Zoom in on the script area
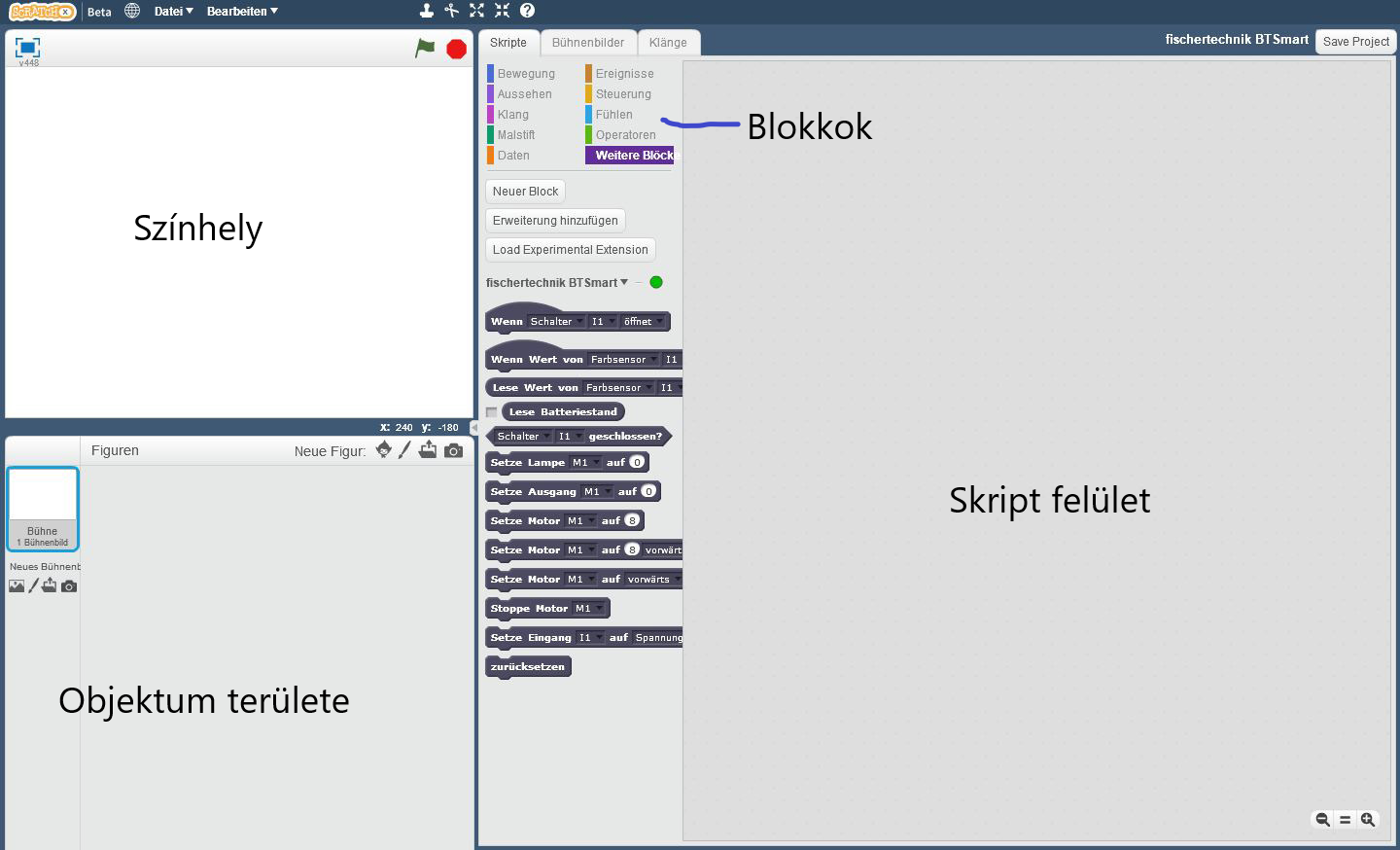This screenshot has height=850, width=1400. [x=1368, y=820]
